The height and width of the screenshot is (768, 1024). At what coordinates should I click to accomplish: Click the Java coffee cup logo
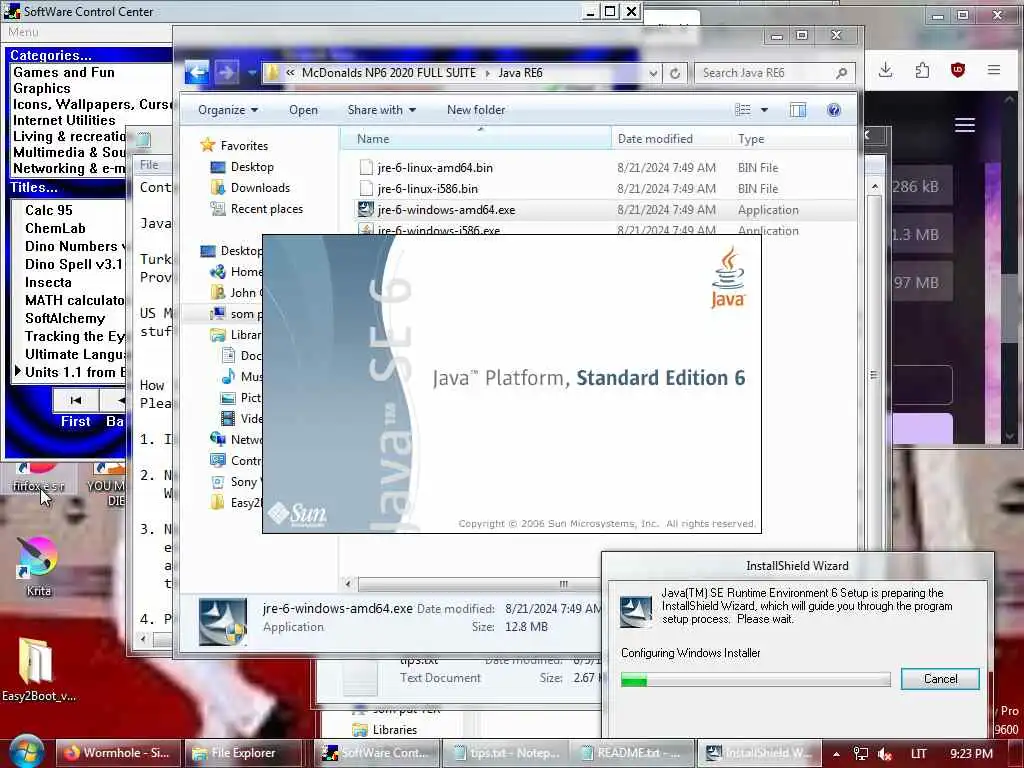coord(728,277)
